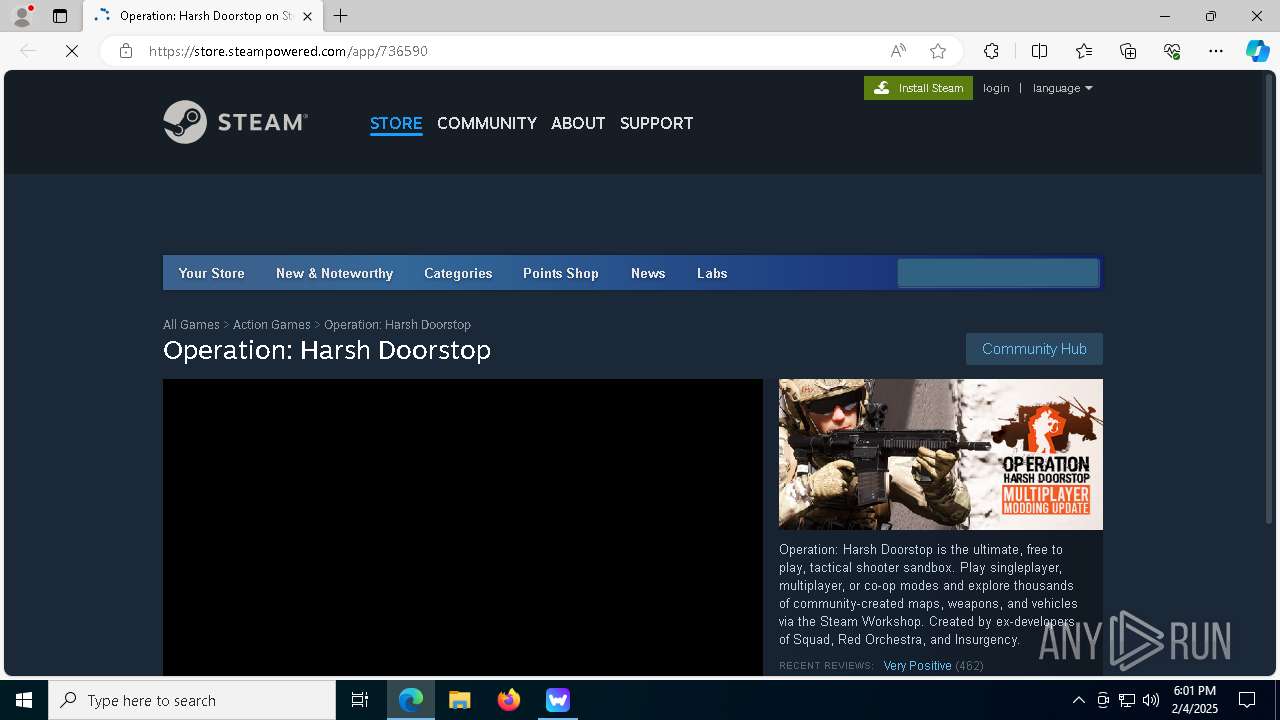Viewport: 1280px width, 720px height.
Task: Follow Operation: Harsh Doorstop breadcrumb link
Action: click(397, 325)
